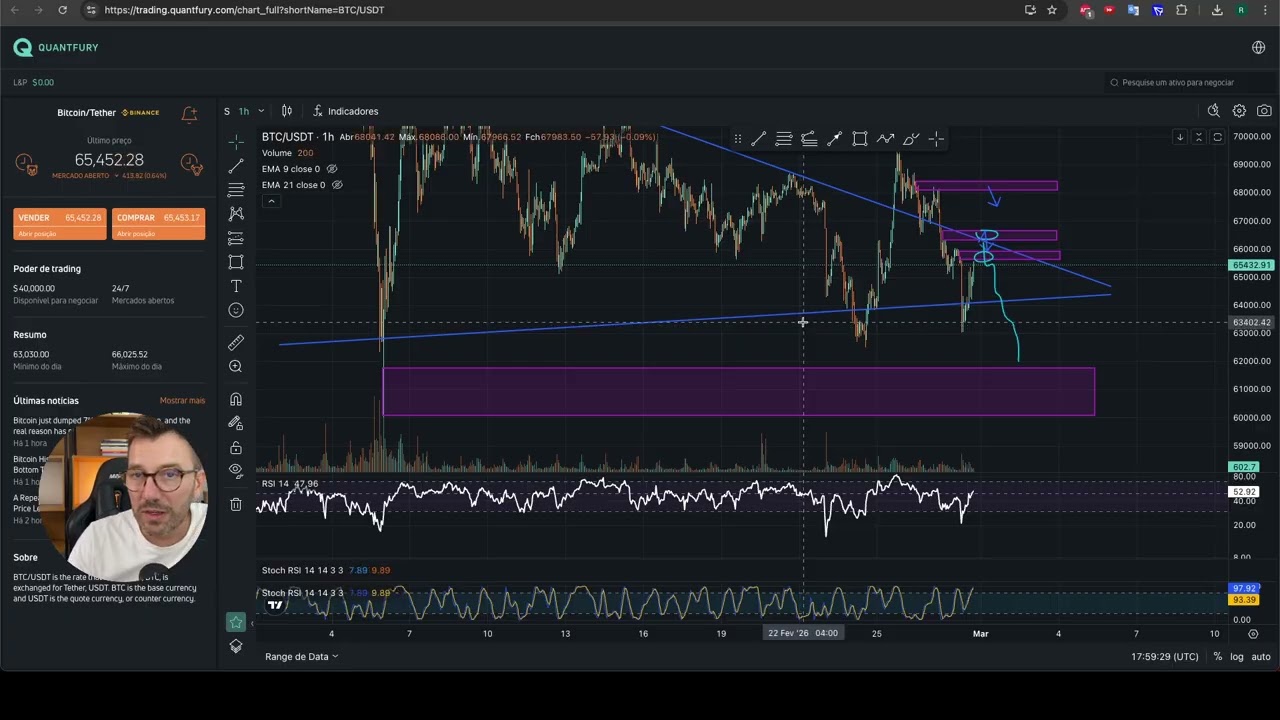
Task: Open the globe language selector
Action: point(1259,47)
